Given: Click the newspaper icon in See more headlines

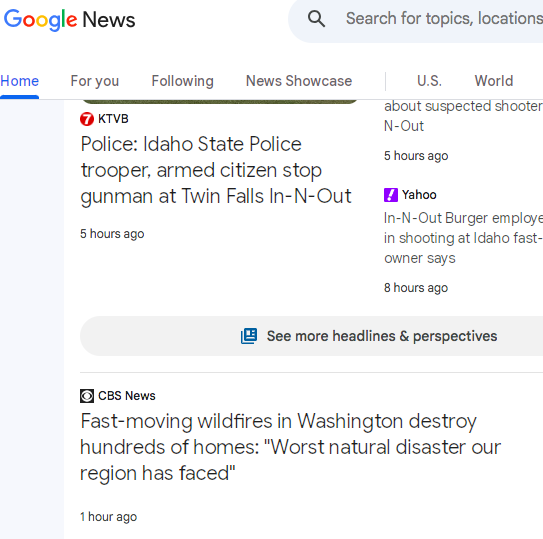Looking at the screenshot, I should coord(249,336).
